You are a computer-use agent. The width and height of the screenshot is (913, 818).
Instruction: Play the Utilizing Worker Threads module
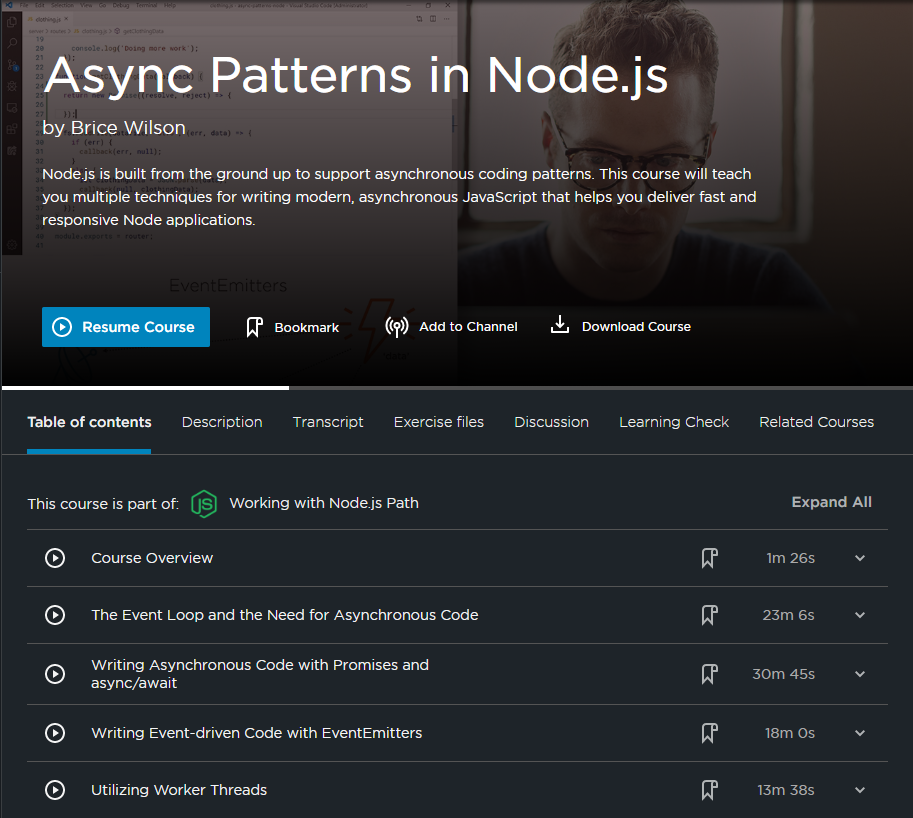tap(55, 790)
